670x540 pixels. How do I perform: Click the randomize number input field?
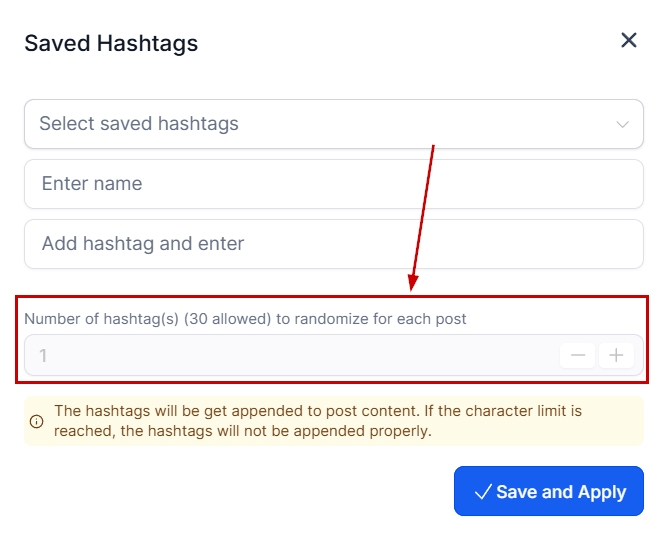pos(290,355)
